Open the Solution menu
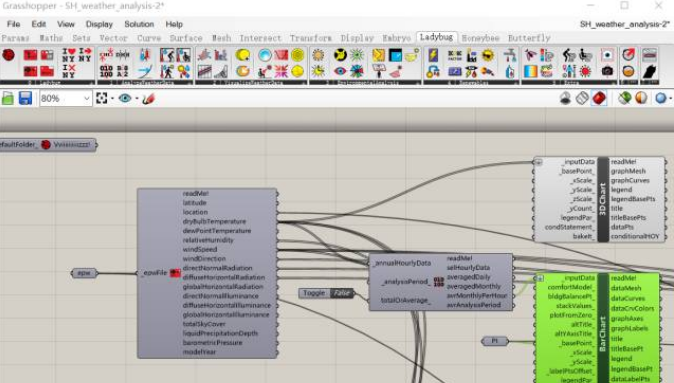This screenshot has height=383, width=674. pos(139,24)
